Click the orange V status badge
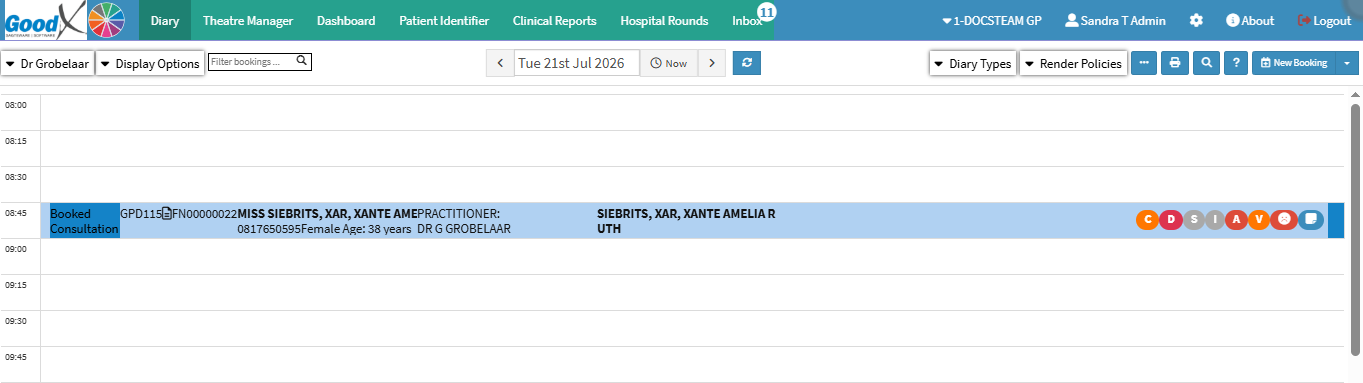Image resolution: width=1363 pixels, height=383 pixels. click(1259, 220)
